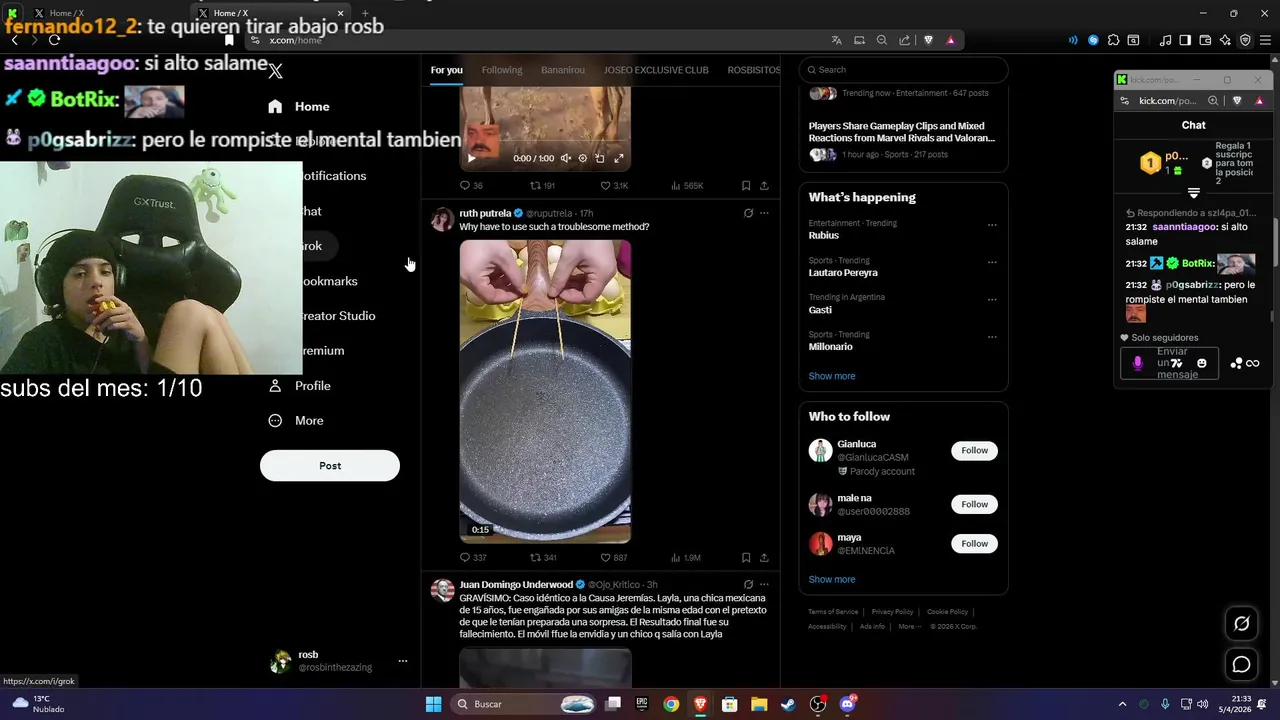Open the Bananirou timeline tab
Screen dimensions: 1280x720
563,70
